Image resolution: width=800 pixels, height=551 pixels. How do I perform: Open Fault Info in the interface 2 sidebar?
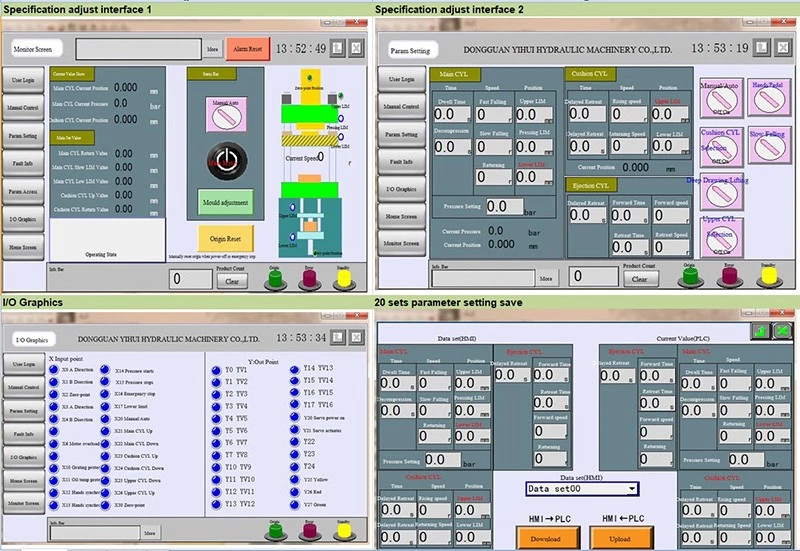tap(401, 161)
